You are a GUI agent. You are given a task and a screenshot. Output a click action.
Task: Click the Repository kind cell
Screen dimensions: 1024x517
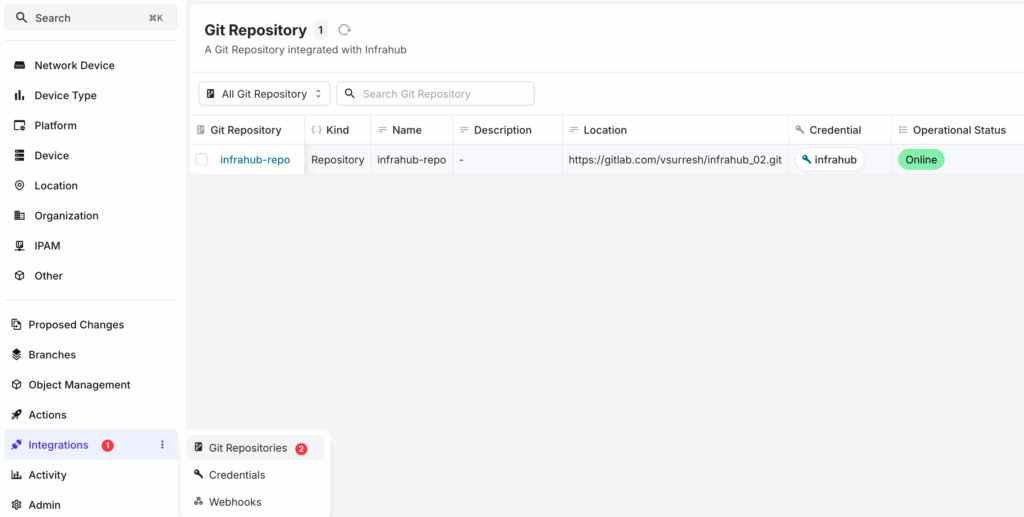(x=338, y=159)
